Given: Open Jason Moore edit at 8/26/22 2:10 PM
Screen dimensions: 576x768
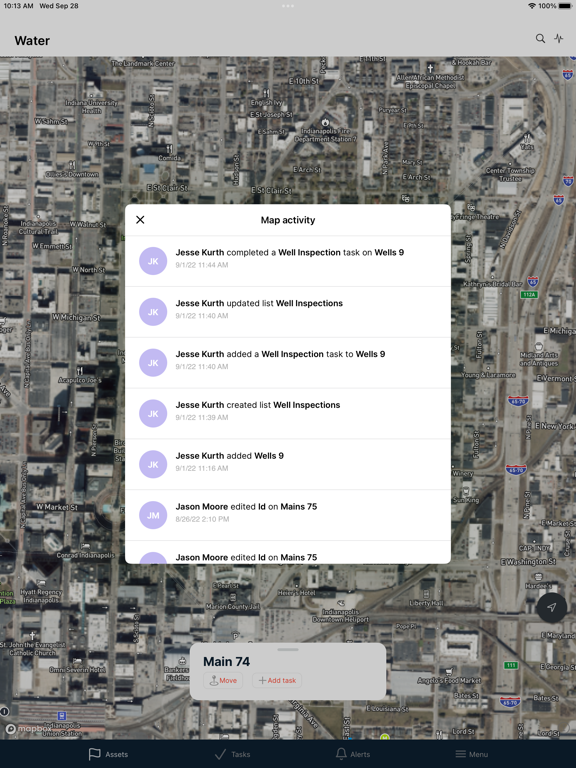Looking at the screenshot, I should [x=288, y=515].
